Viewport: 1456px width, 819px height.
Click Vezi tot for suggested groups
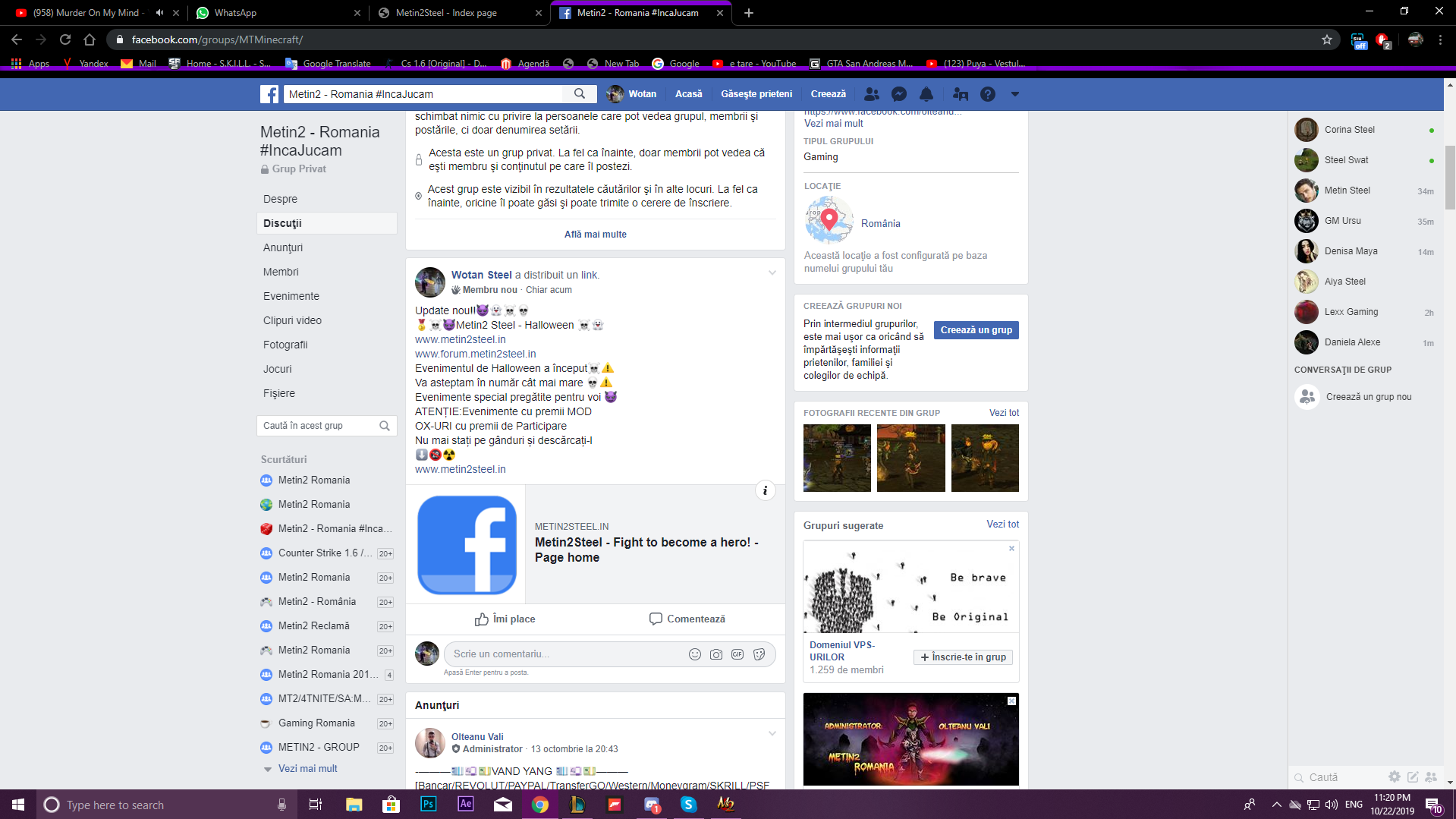[1002, 524]
